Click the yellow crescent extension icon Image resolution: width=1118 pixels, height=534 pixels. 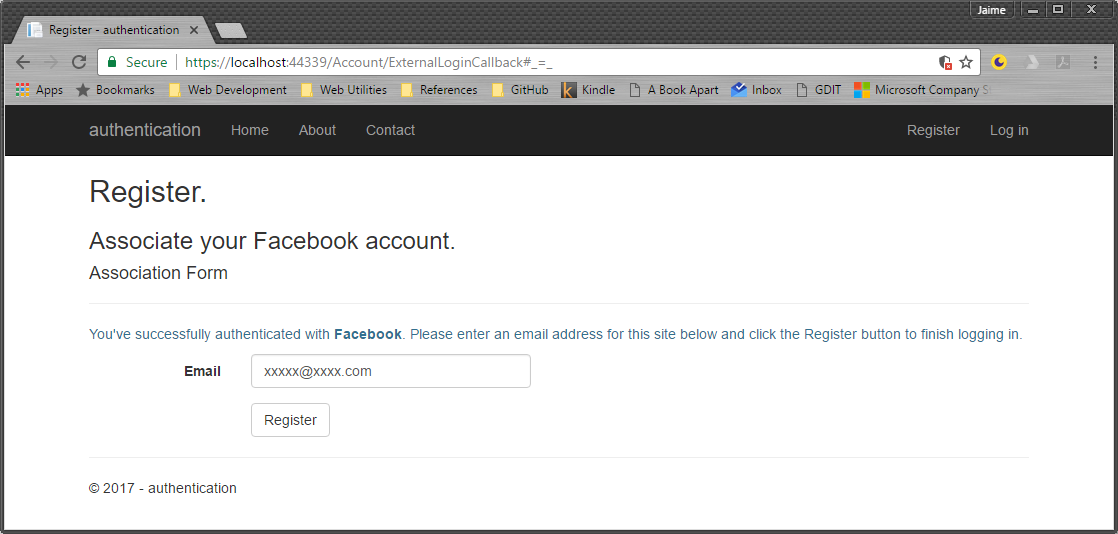coord(999,62)
